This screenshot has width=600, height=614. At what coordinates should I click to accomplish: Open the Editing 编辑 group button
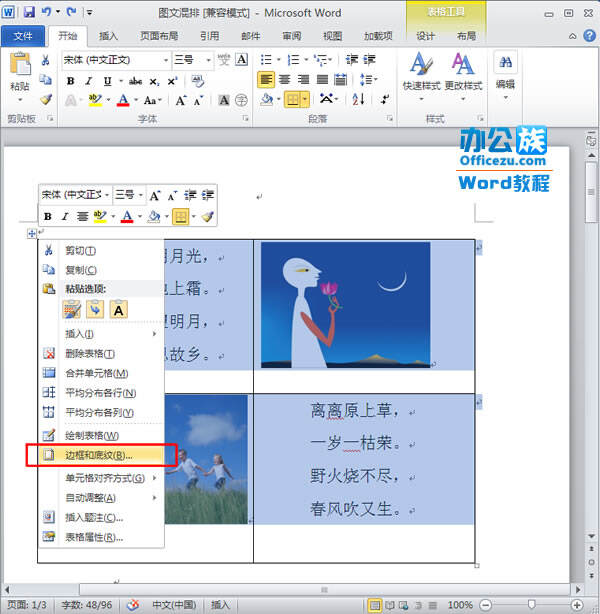coord(505,75)
